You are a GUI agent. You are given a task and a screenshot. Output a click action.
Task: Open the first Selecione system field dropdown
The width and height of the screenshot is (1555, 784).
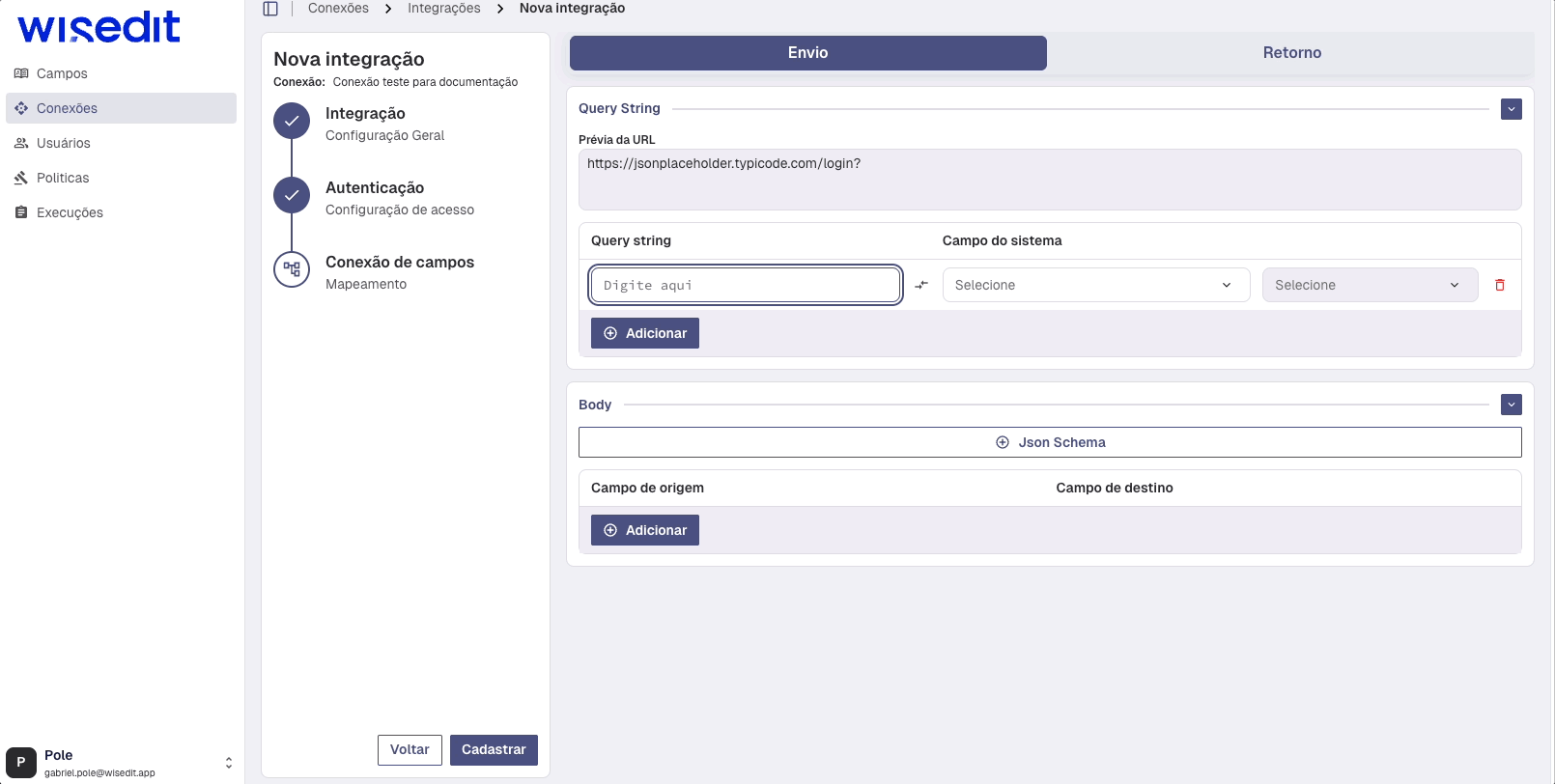(1095, 285)
